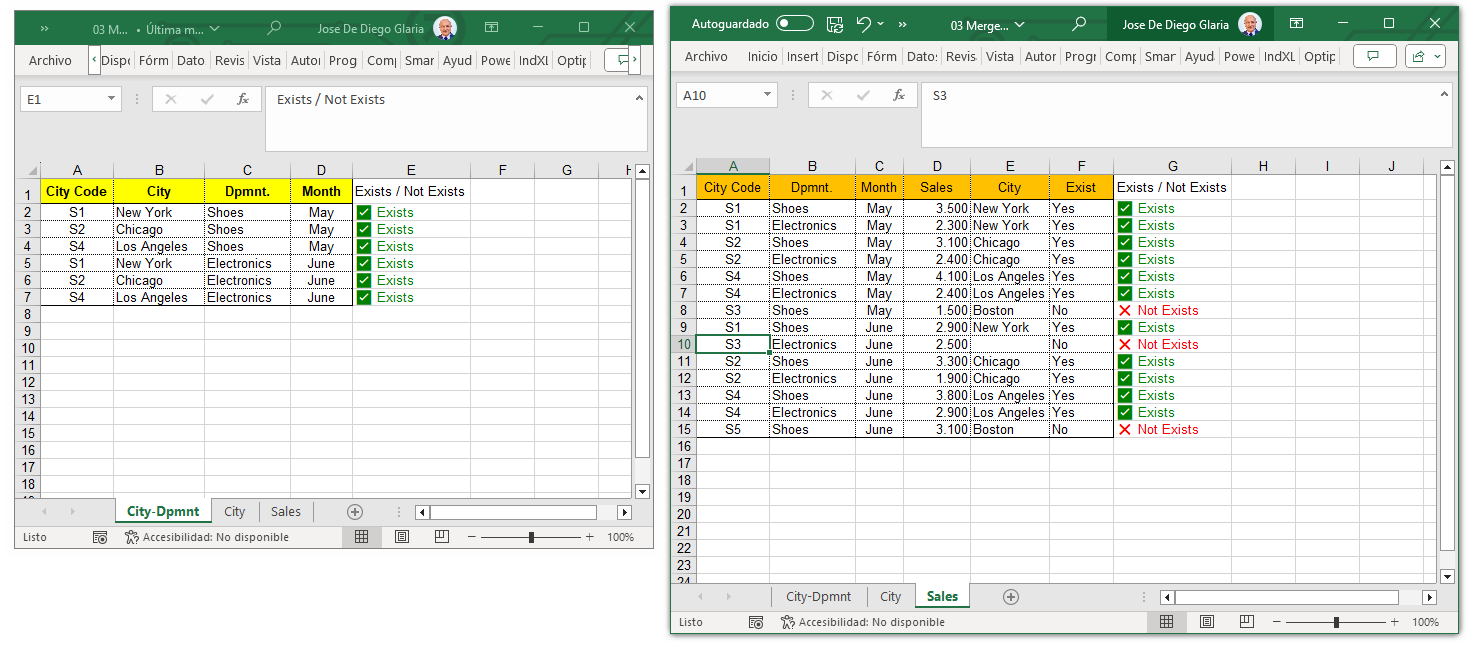Click the Insert Function fx icon in right window
This screenshot has height=646, width=1482.
(x=899, y=95)
